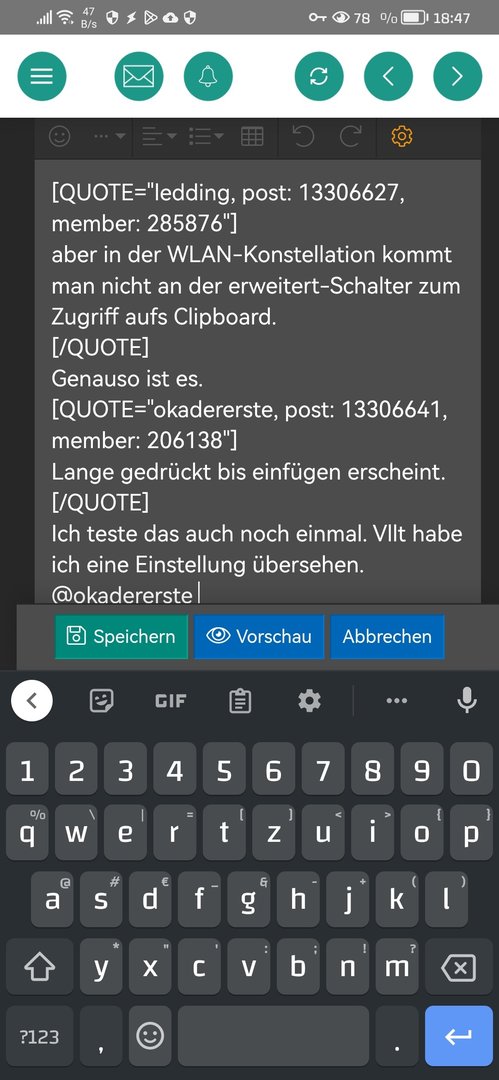Screen dimensions: 499x1080
Task: Expand the three-dots more options dropdown
Action: (x=109, y=136)
